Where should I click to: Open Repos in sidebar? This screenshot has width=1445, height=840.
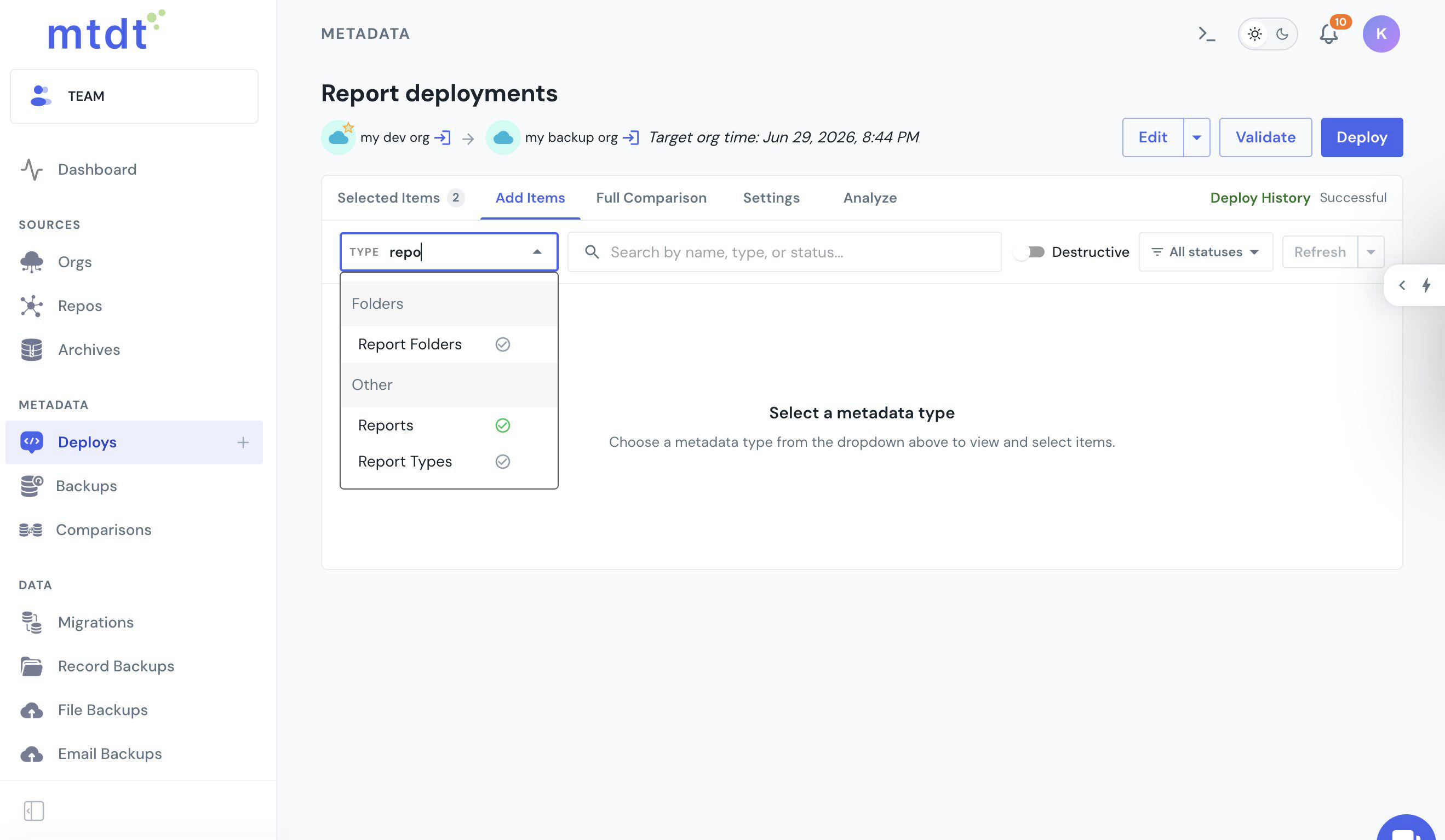(80, 306)
